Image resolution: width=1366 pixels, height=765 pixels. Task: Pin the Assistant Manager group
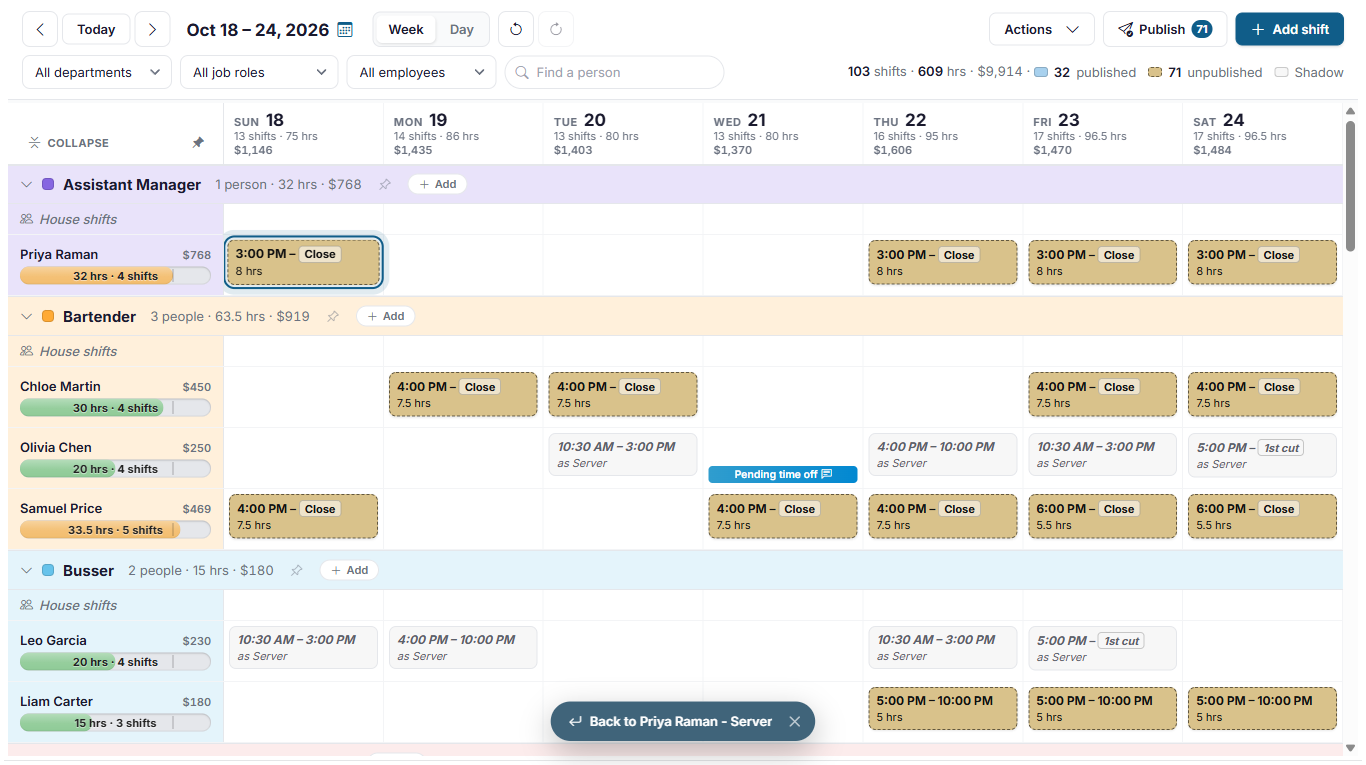coord(385,184)
